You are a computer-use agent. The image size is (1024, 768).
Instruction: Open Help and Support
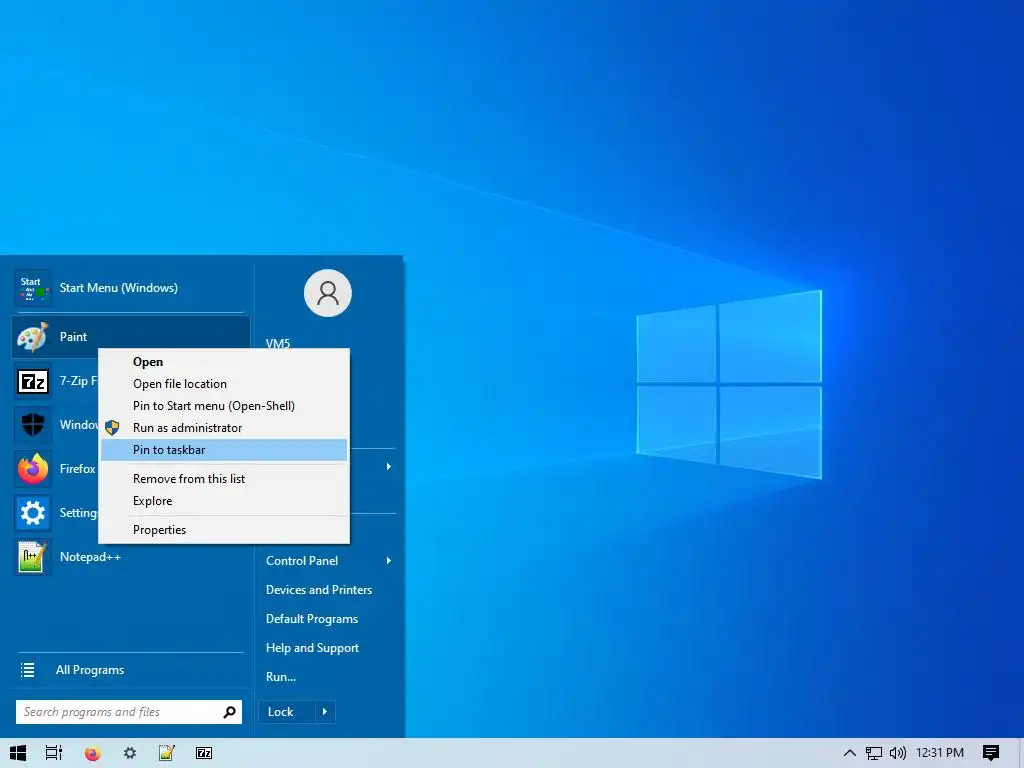tap(312, 648)
